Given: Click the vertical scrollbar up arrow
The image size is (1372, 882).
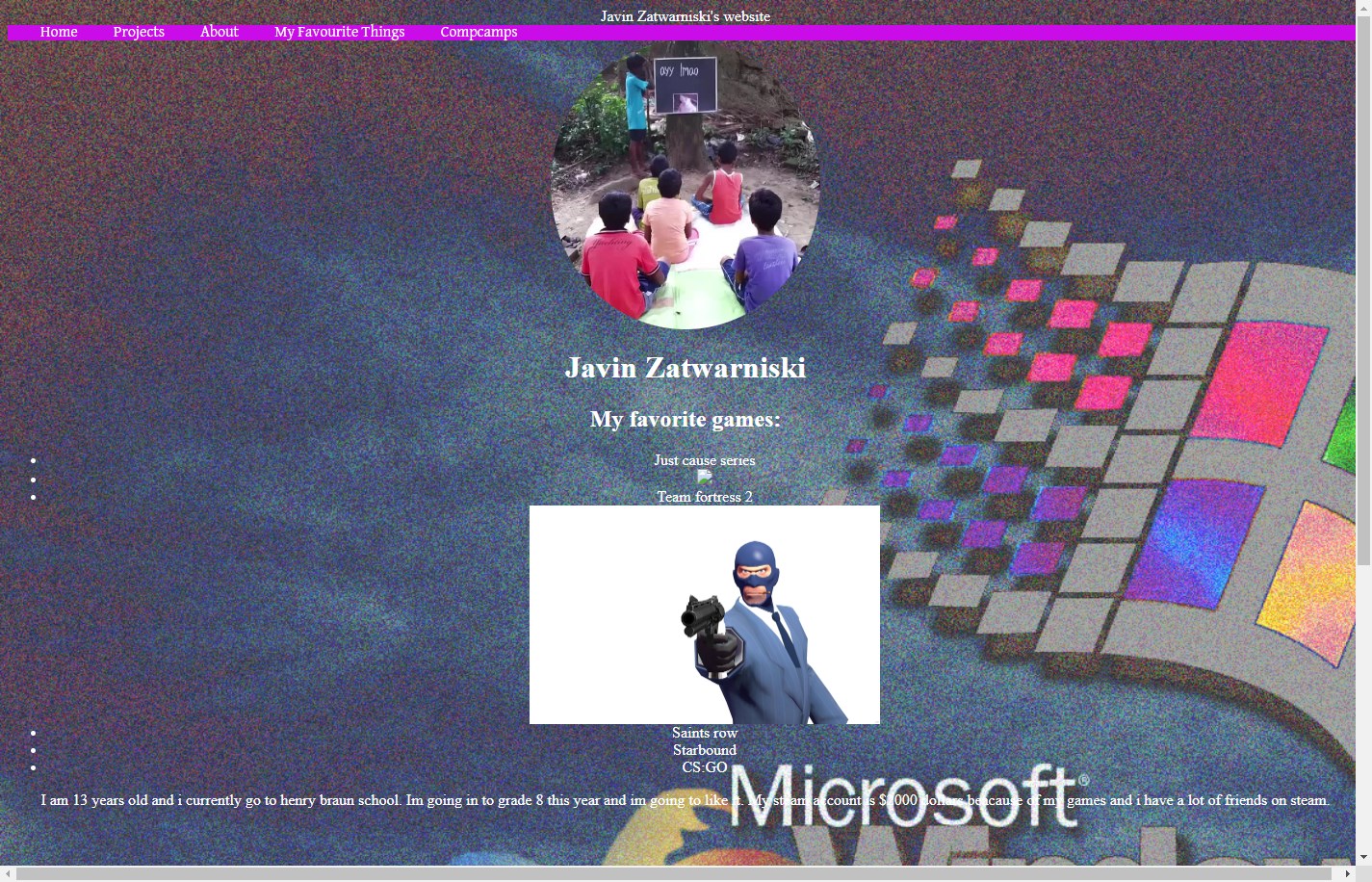Looking at the screenshot, I should (1363, 7).
